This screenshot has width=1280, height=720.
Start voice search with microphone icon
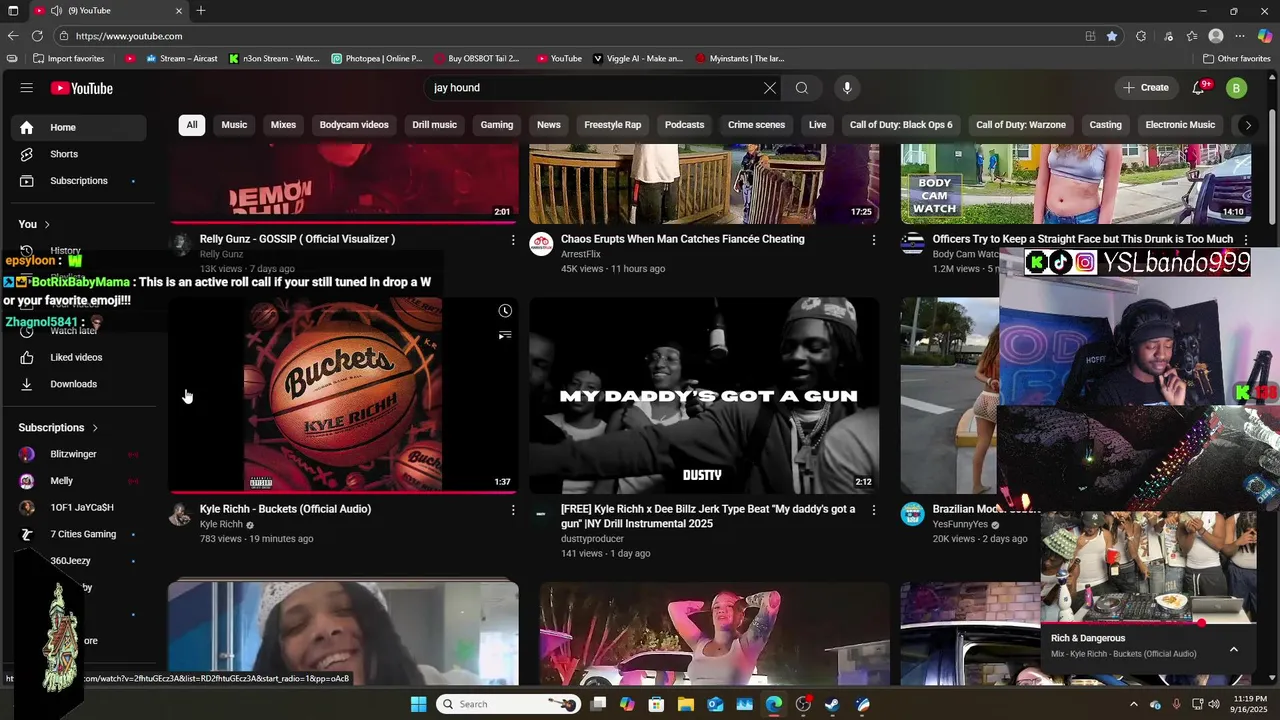tap(847, 88)
